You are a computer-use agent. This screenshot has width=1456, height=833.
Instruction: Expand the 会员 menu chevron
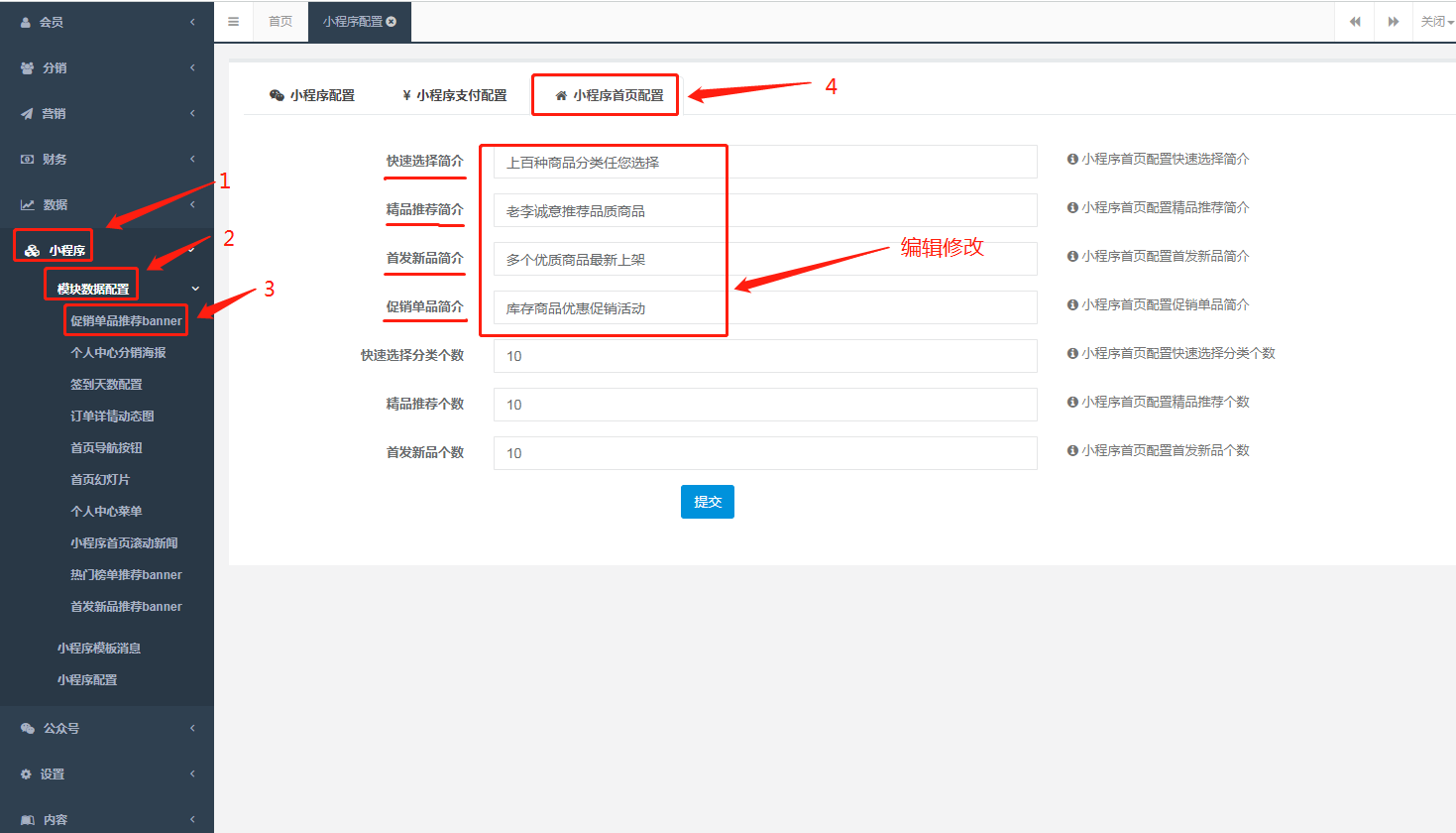pyautogui.click(x=192, y=22)
